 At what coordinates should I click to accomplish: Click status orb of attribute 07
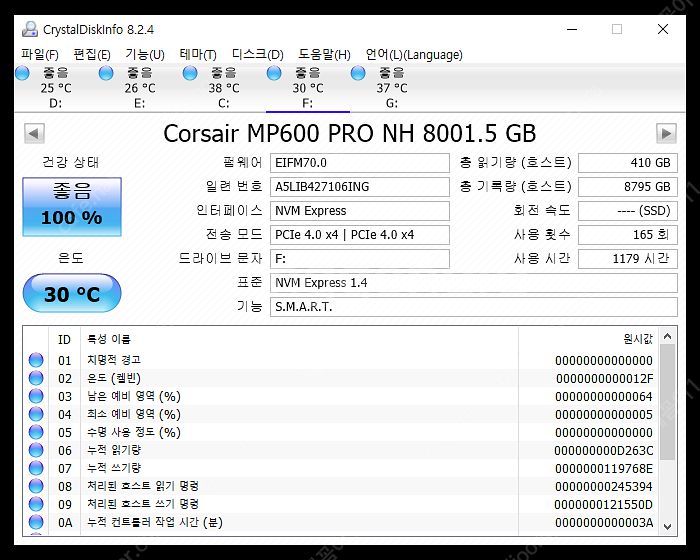click(x=36, y=468)
